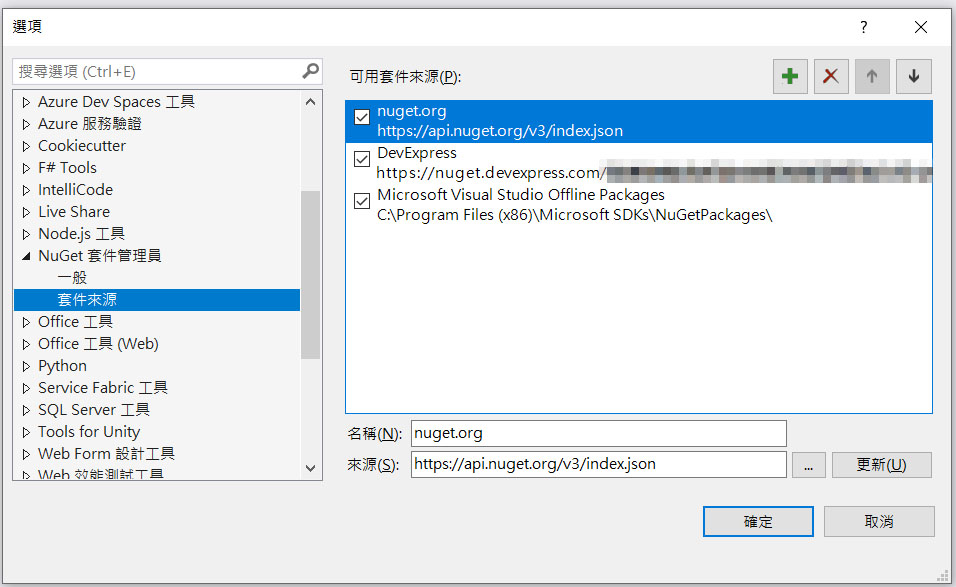Select the Live Share tree label
This screenshot has height=587, width=956.
coord(74,212)
